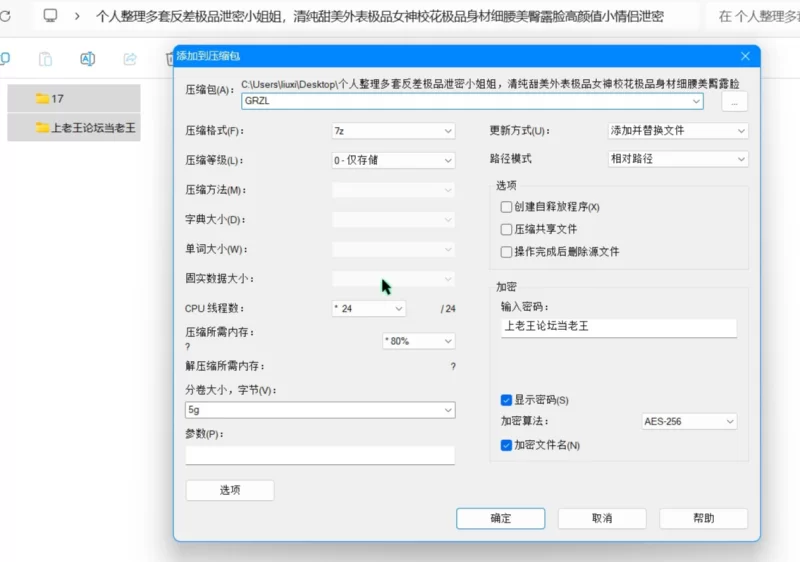800x562 pixels.
Task: Click the 压缩方法(M) disabled dropdown
Action: pyautogui.click(x=393, y=190)
